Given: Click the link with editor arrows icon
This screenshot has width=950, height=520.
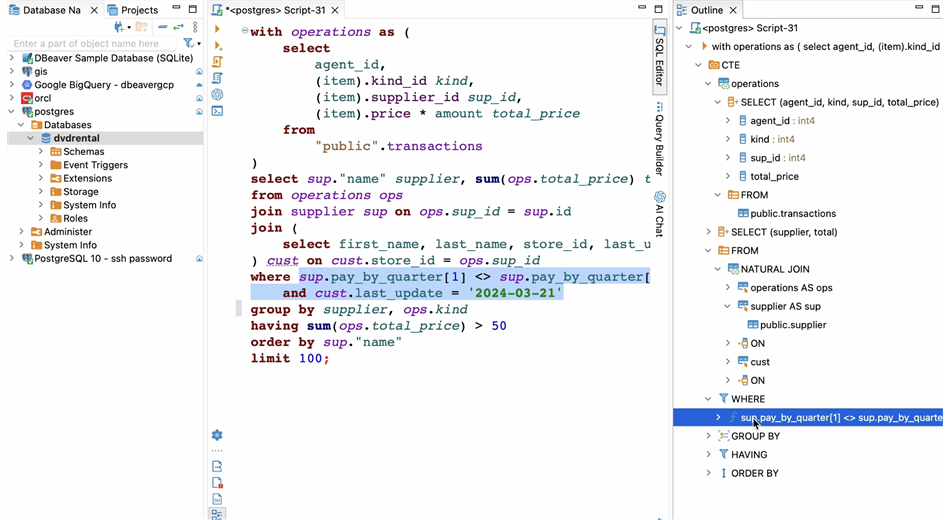Looking at the screenshot, I should point(178,27).
